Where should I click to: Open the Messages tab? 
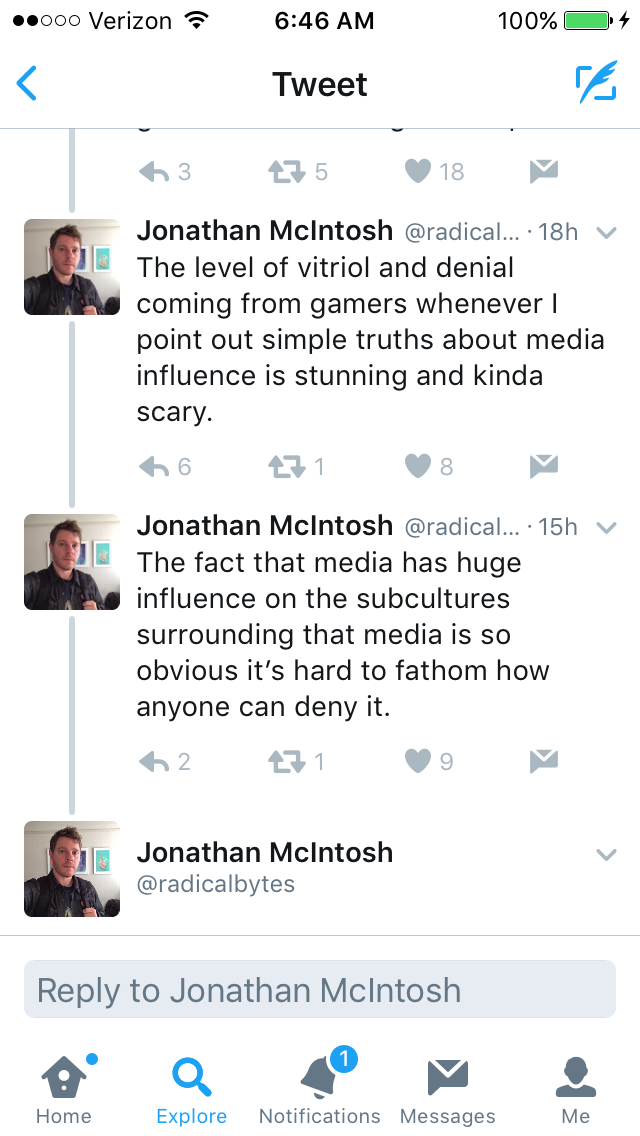coord(447,1088)
